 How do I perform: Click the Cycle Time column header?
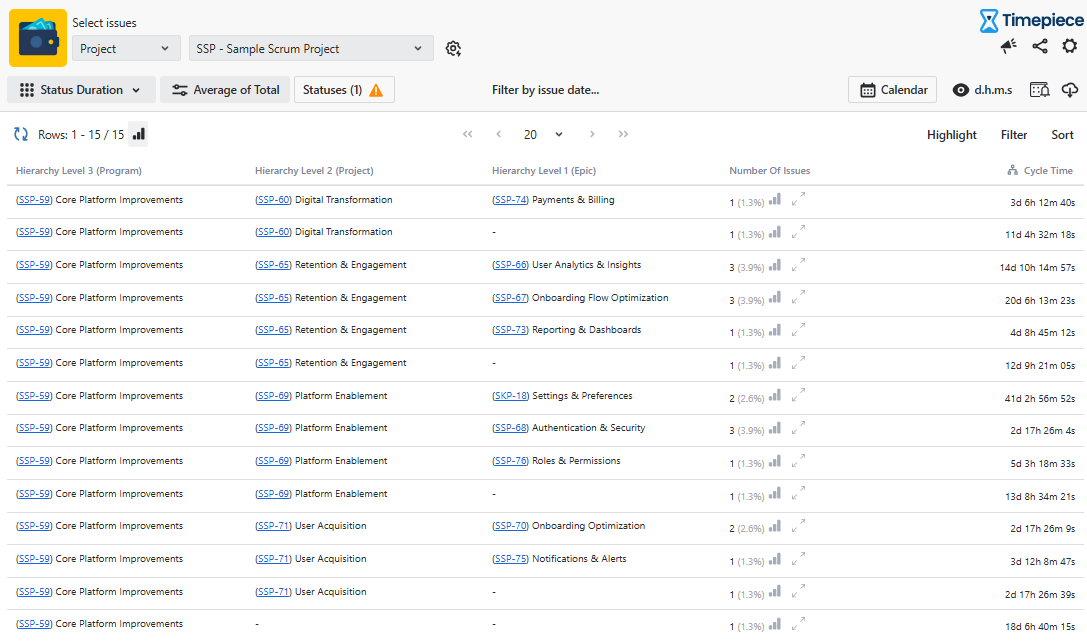[x=1047, y=171]
